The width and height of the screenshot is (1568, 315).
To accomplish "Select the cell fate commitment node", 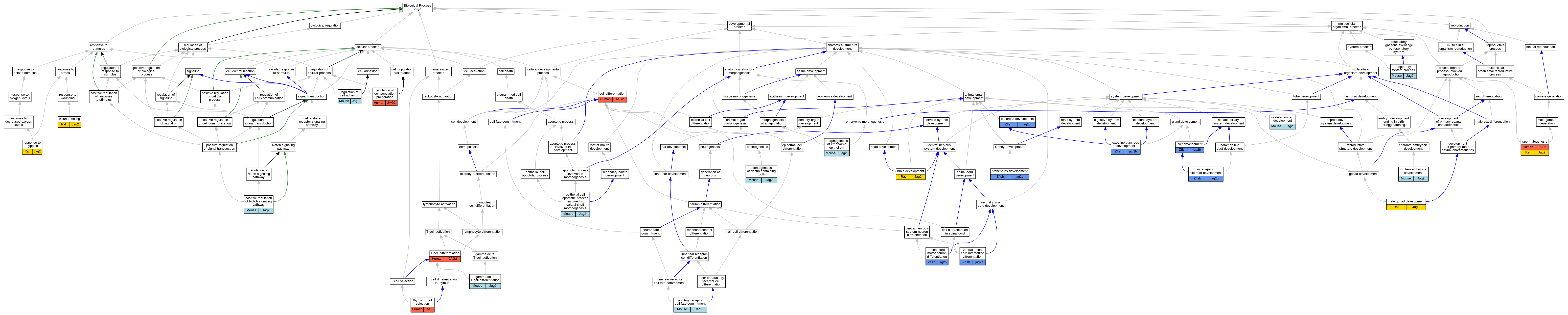I will pos(505,122).
